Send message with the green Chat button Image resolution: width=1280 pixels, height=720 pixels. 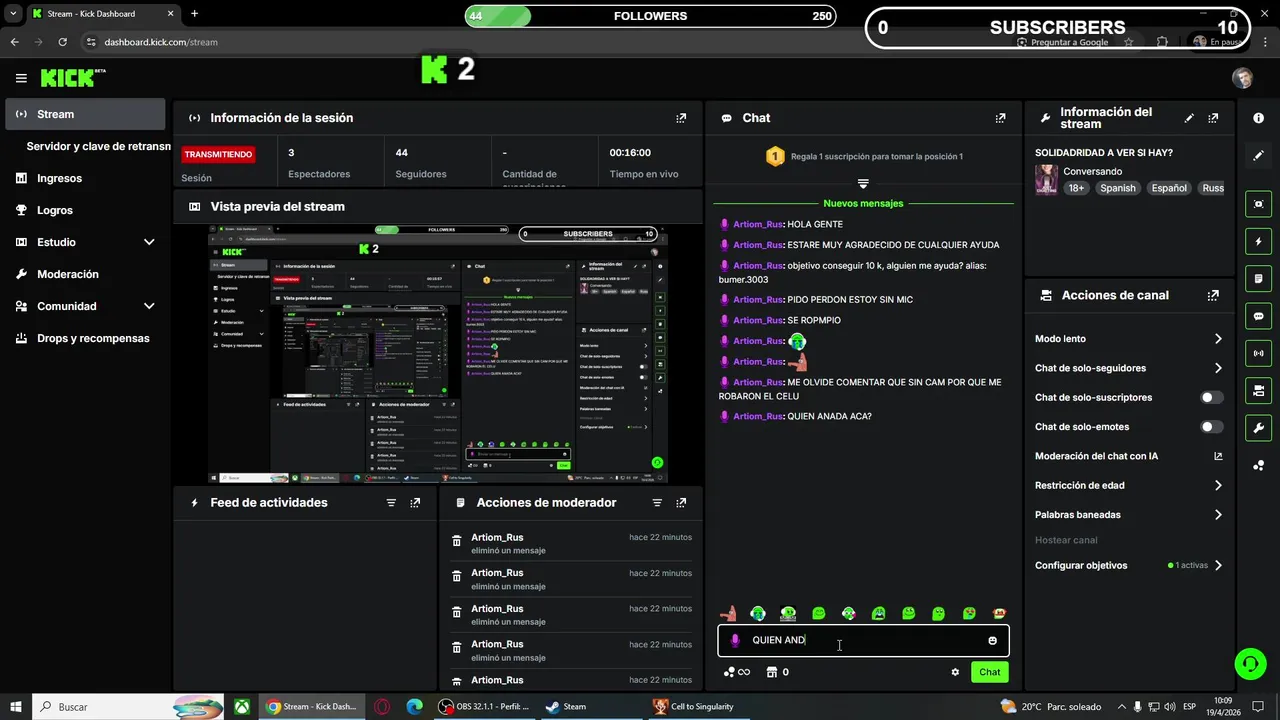point(989,672)
